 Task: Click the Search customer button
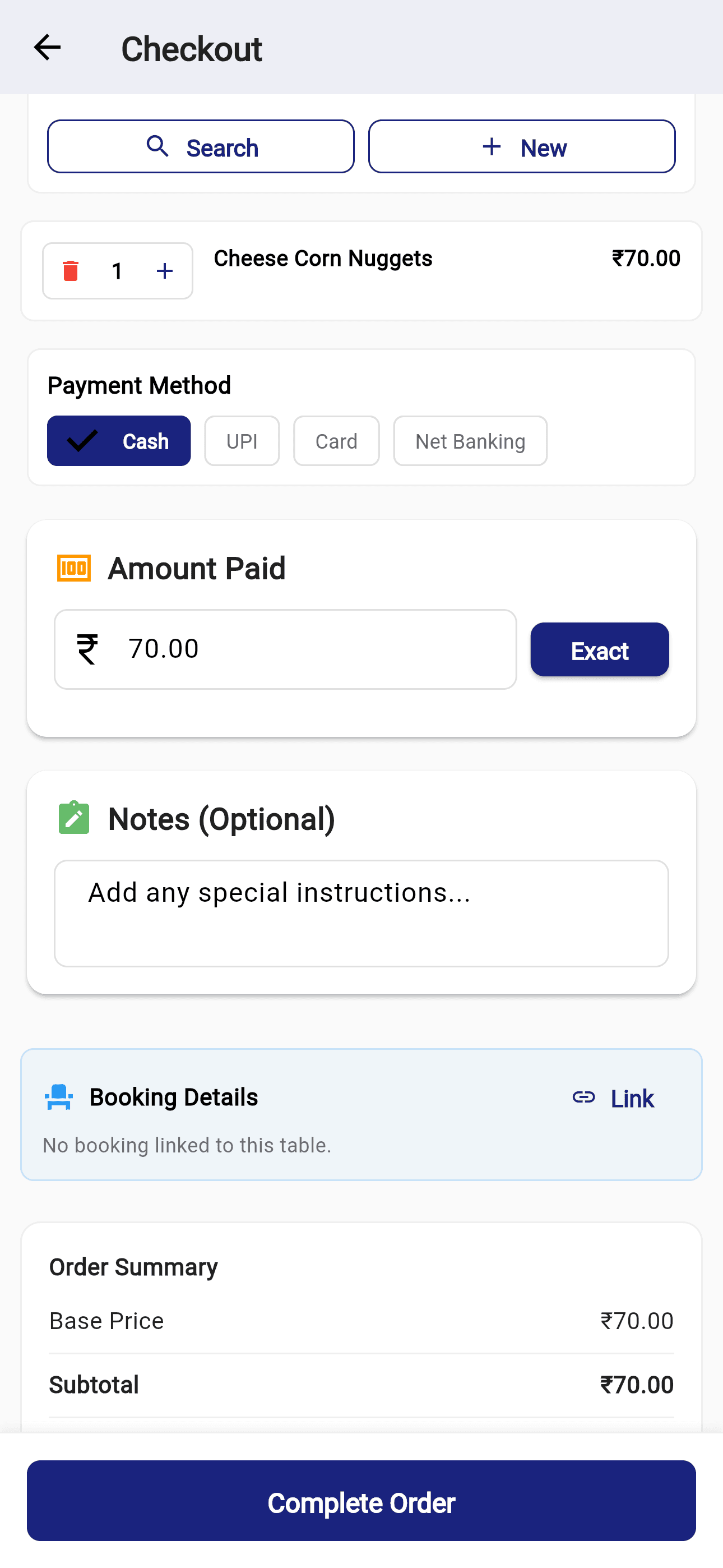[201, 147]
